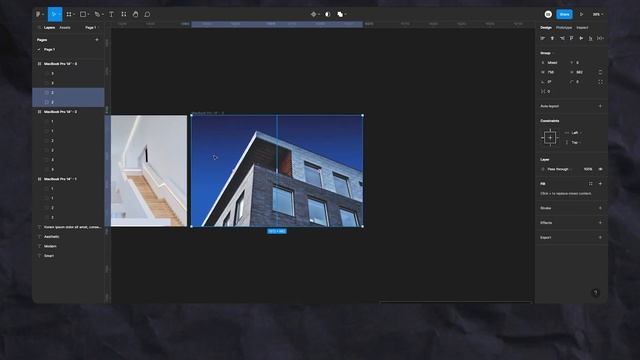Open the Figma main menu
This screenshot has height=360, width=640.
(x=39, y=14)
